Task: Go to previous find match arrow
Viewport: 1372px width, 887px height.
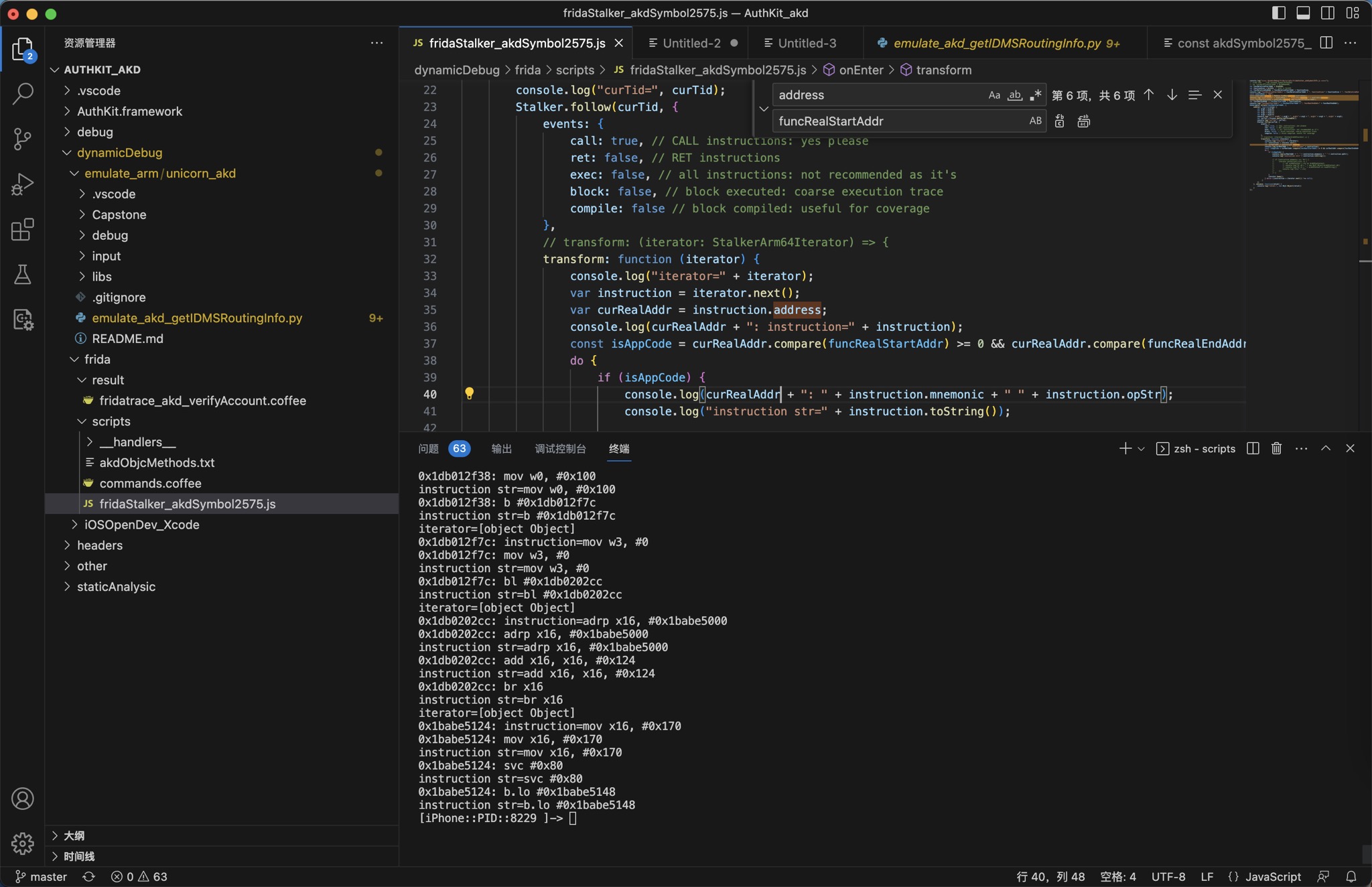Action: click(1148, 95)
